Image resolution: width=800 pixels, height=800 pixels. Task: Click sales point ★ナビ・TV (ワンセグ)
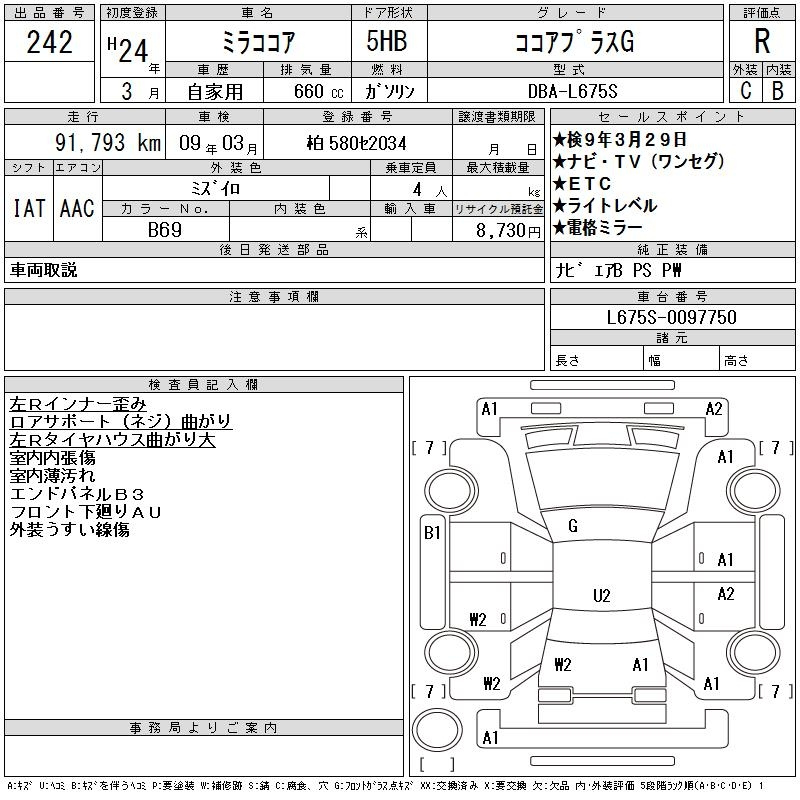click(639, 161)
